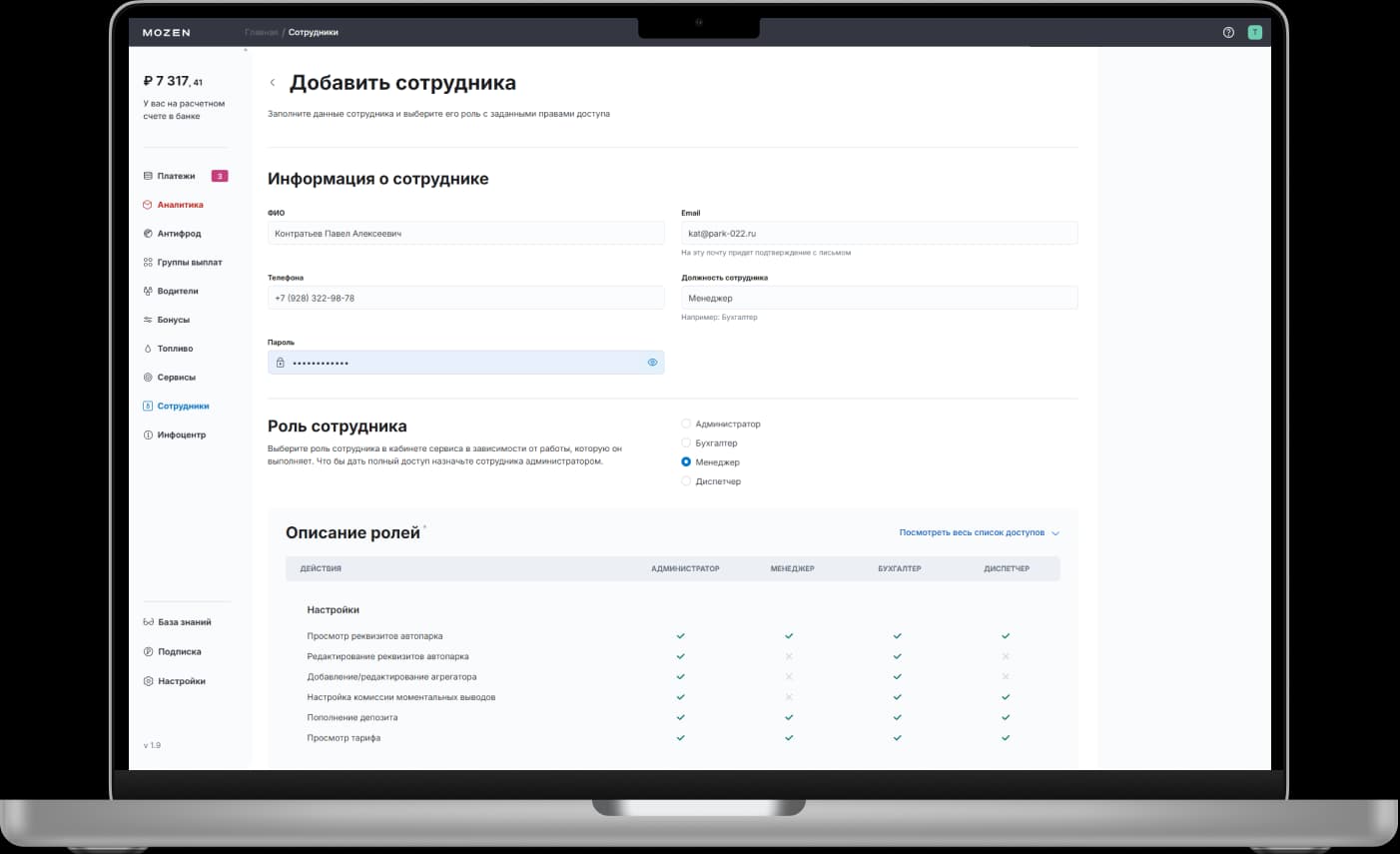Select the Бухгалтер role radio button
The height and width of the screenshot is (854, 1400).
[686, 442]
